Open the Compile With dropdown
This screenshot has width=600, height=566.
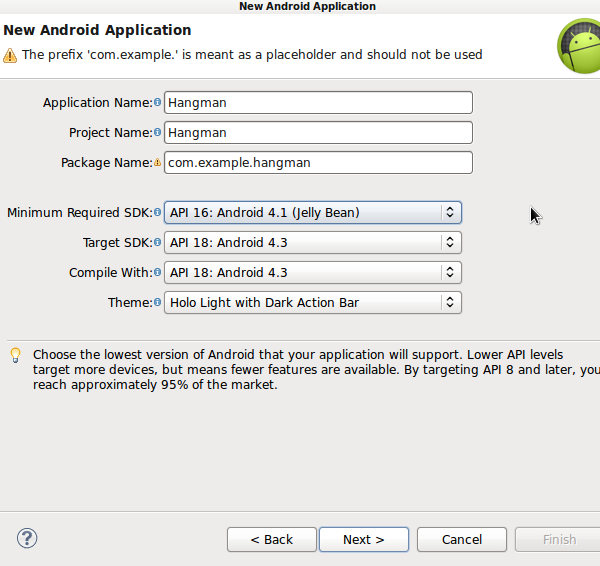tap(313, 272)
